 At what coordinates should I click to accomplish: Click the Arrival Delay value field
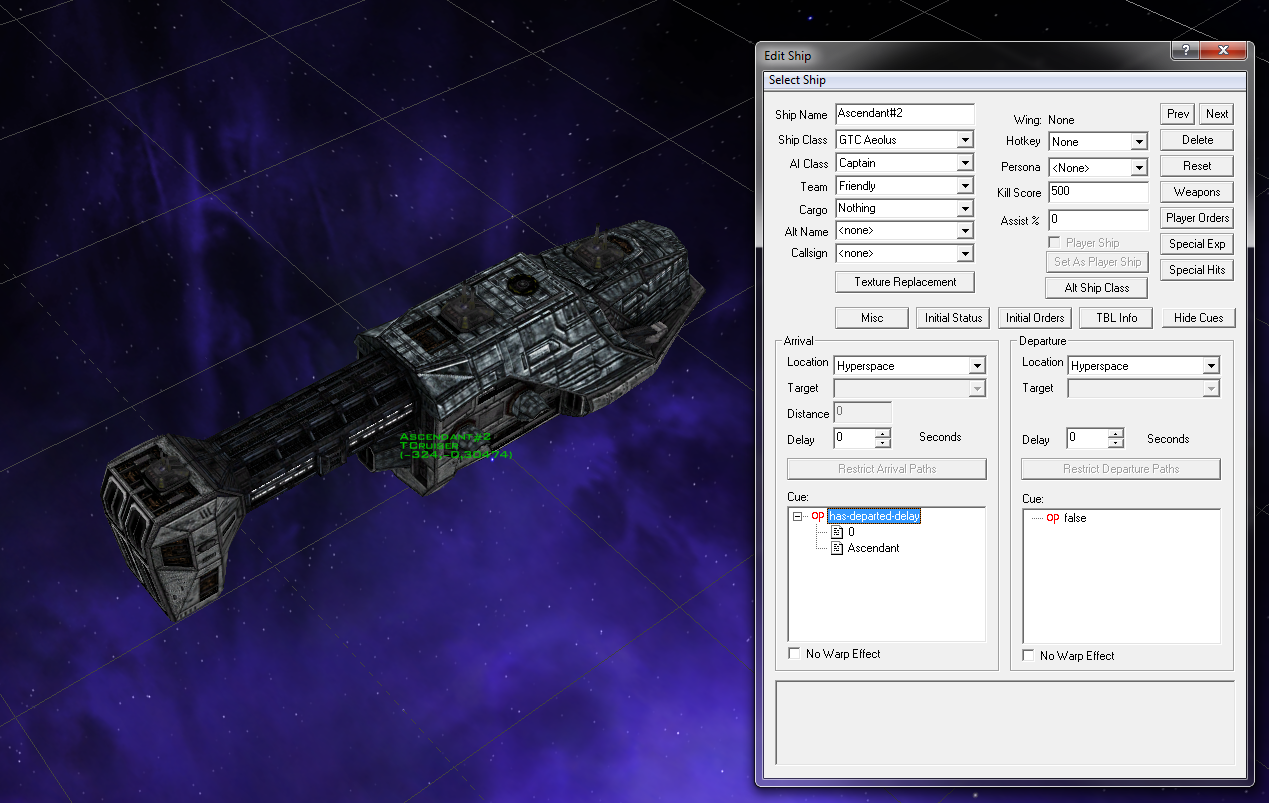point(854,438)
